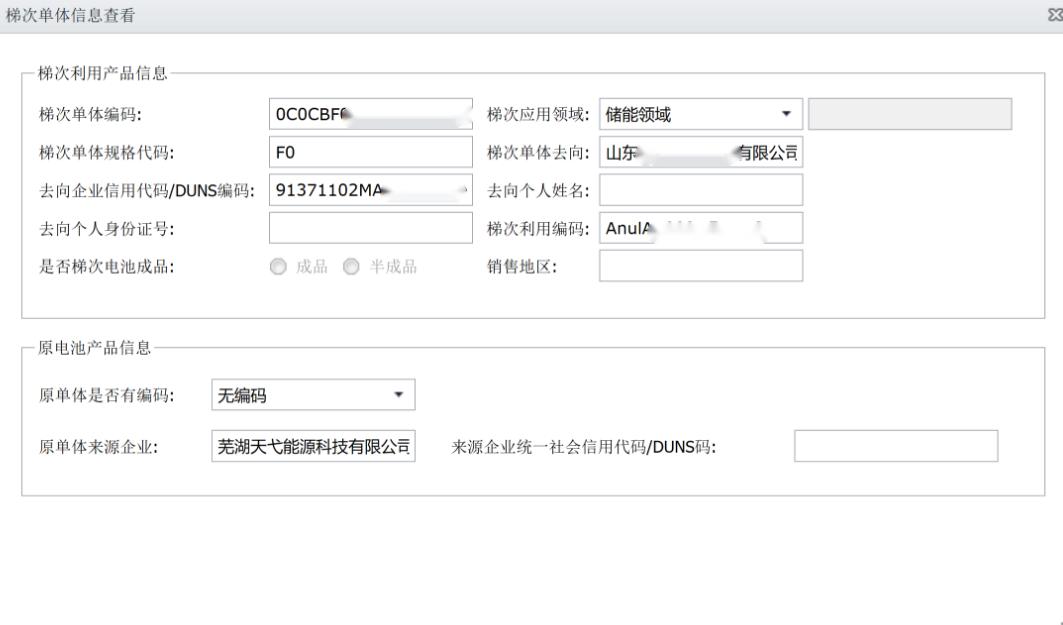Click the 来源企业统一社会信用代码/DUNS码: label

click(x=584, y=447)
